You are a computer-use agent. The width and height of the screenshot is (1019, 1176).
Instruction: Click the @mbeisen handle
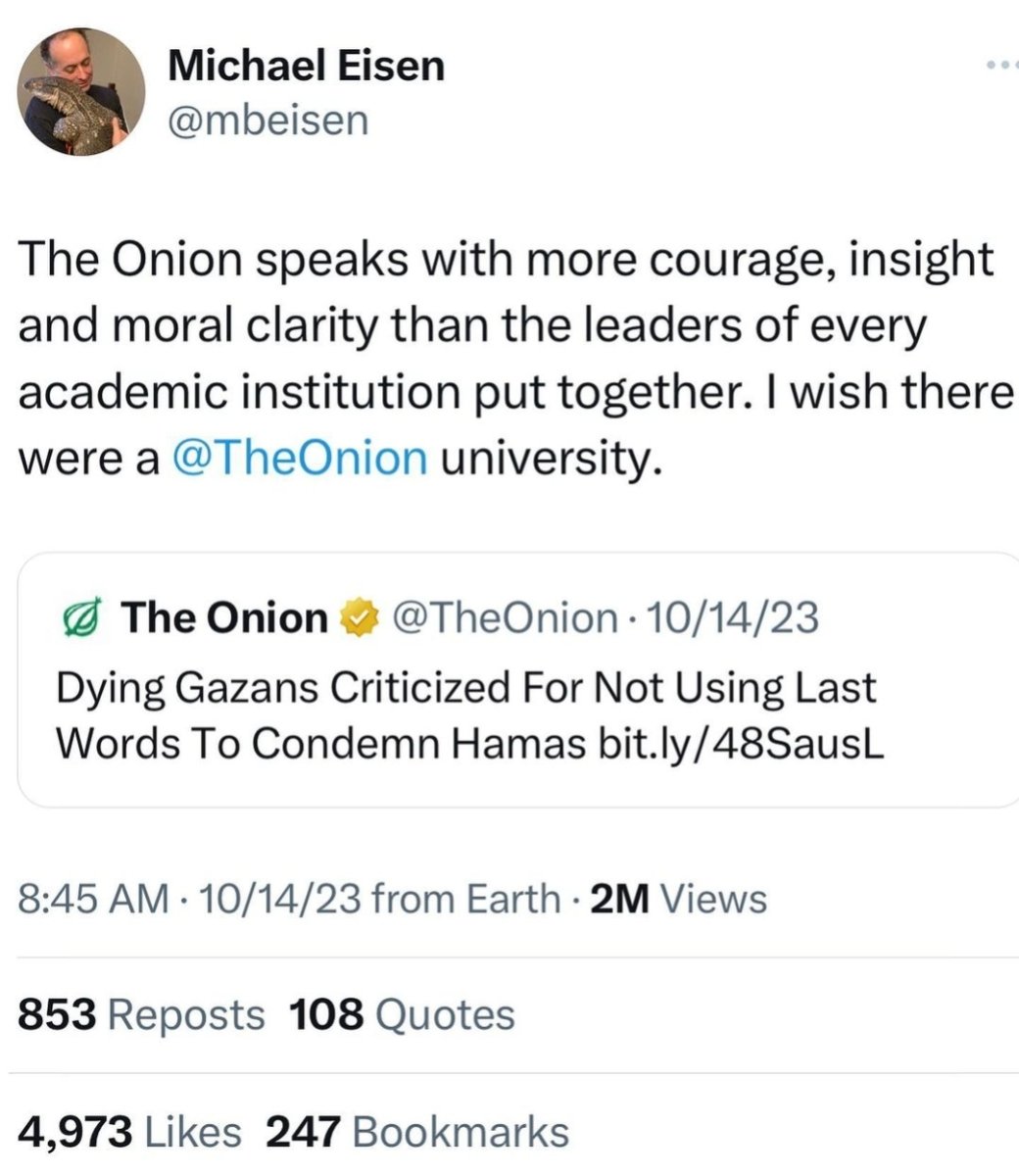click(x=267, y=121)
